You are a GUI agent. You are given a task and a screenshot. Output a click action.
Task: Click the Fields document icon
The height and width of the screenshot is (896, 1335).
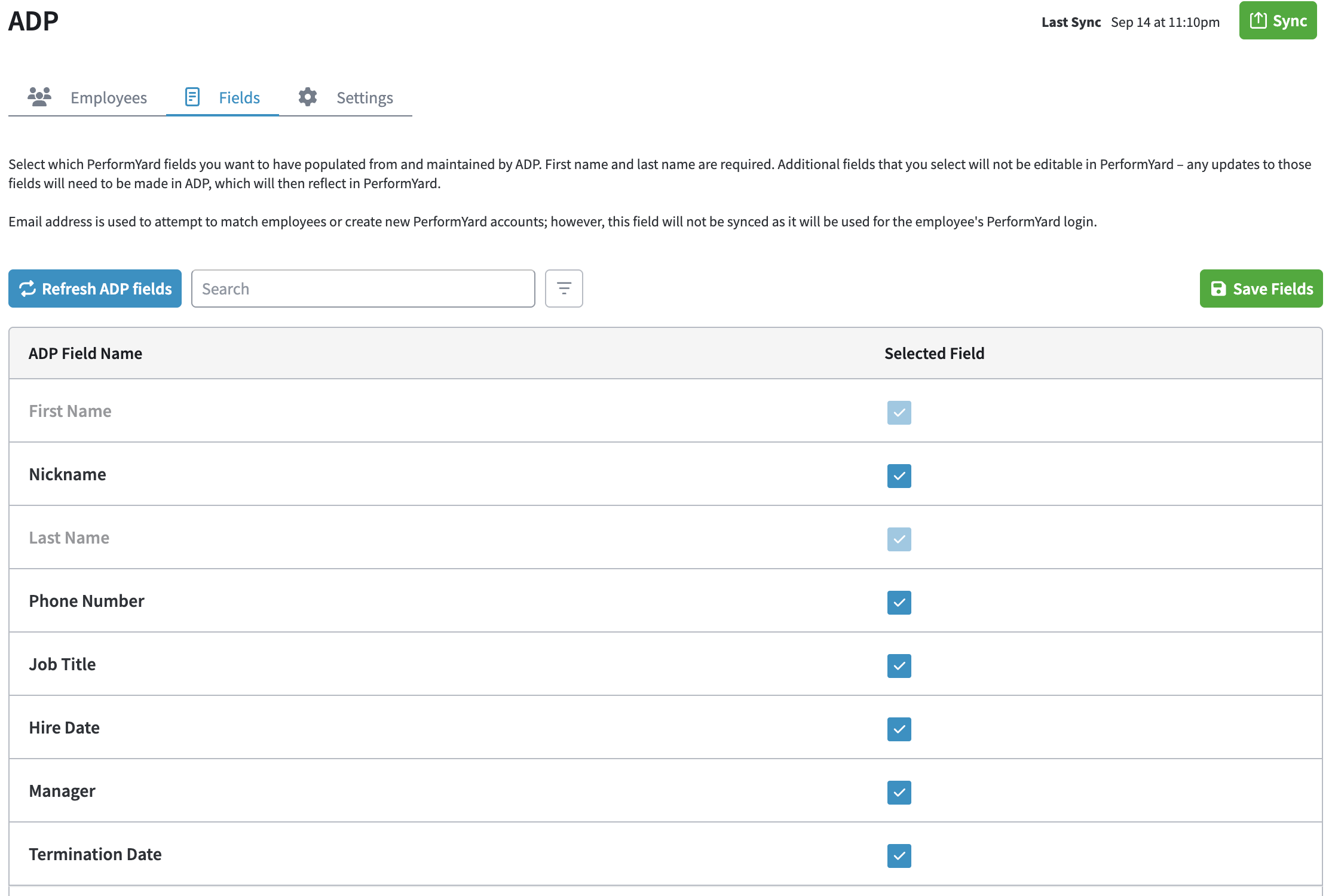192,97
